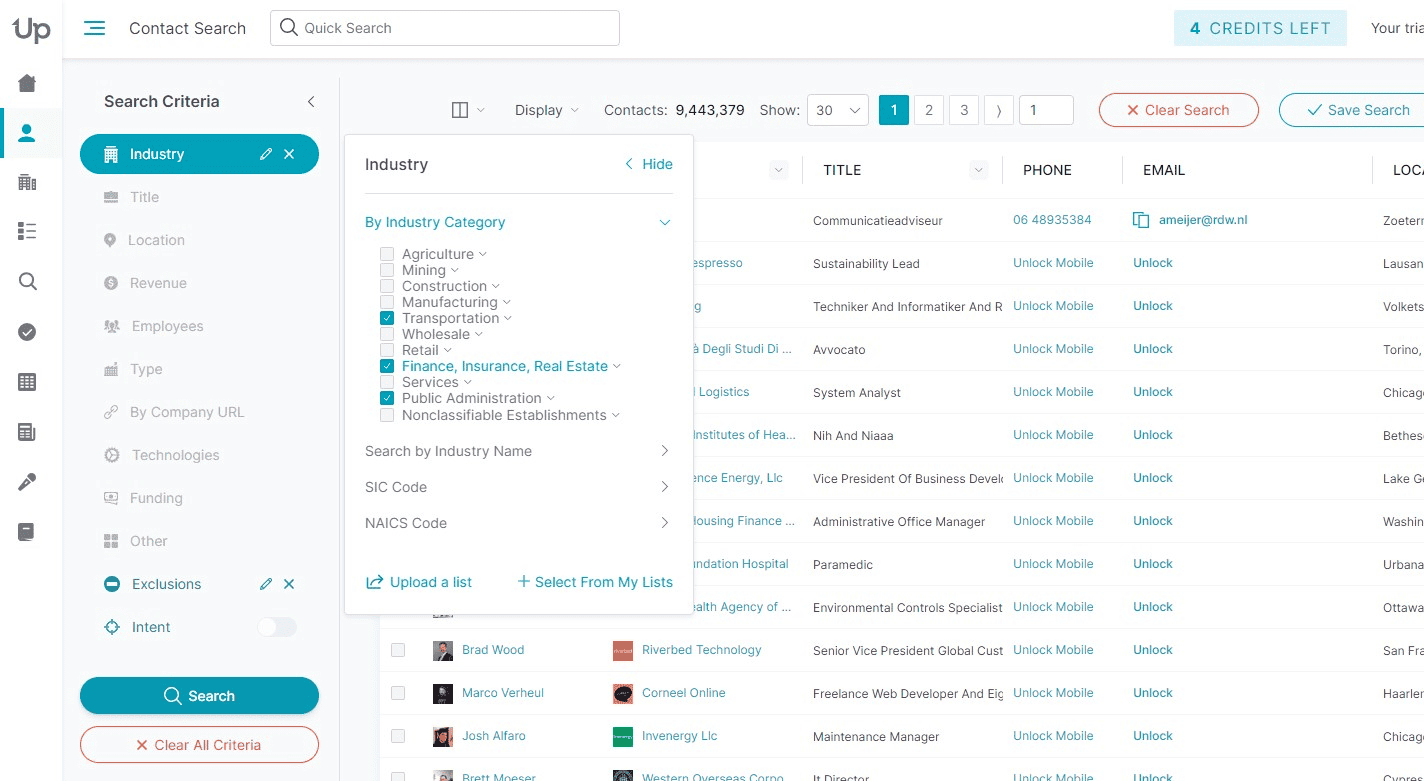Click Clear All Criteria button

[199, 745]
